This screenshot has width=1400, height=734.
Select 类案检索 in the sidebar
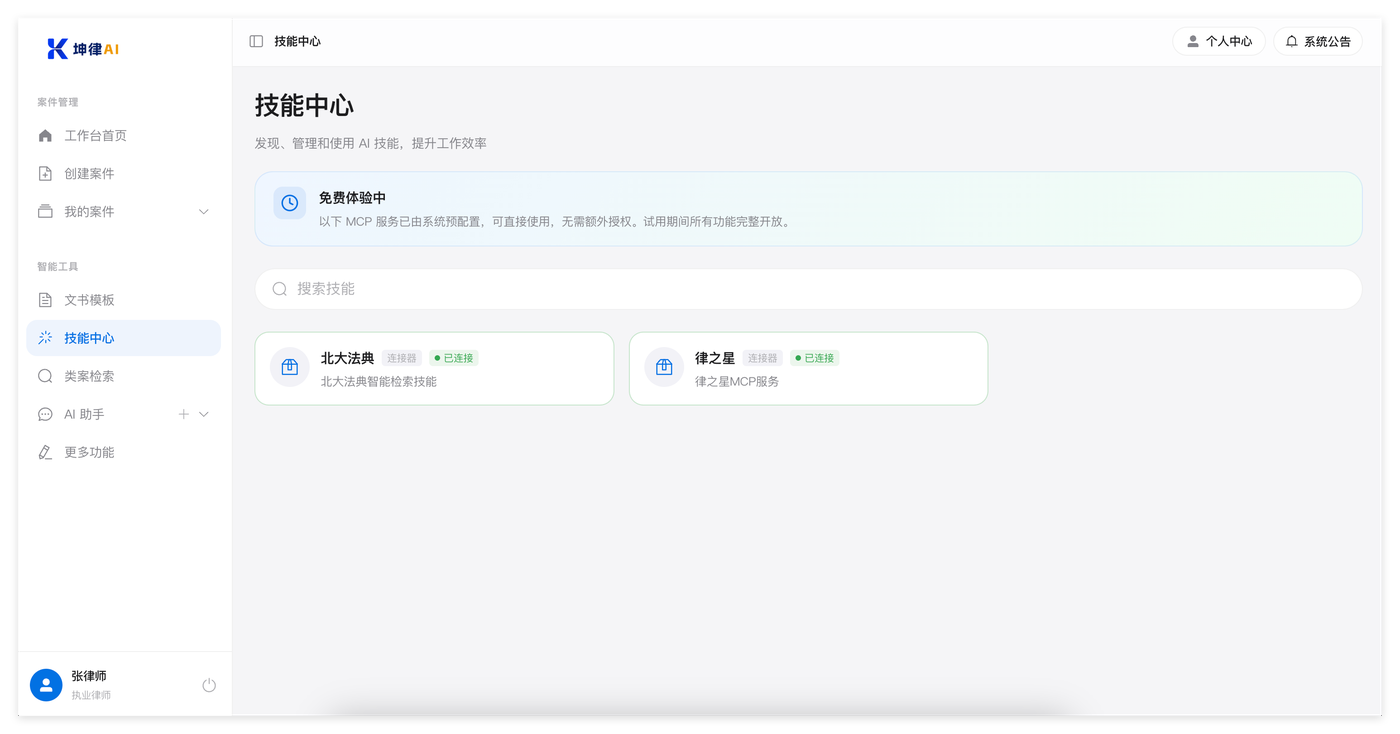pos(123,376)
